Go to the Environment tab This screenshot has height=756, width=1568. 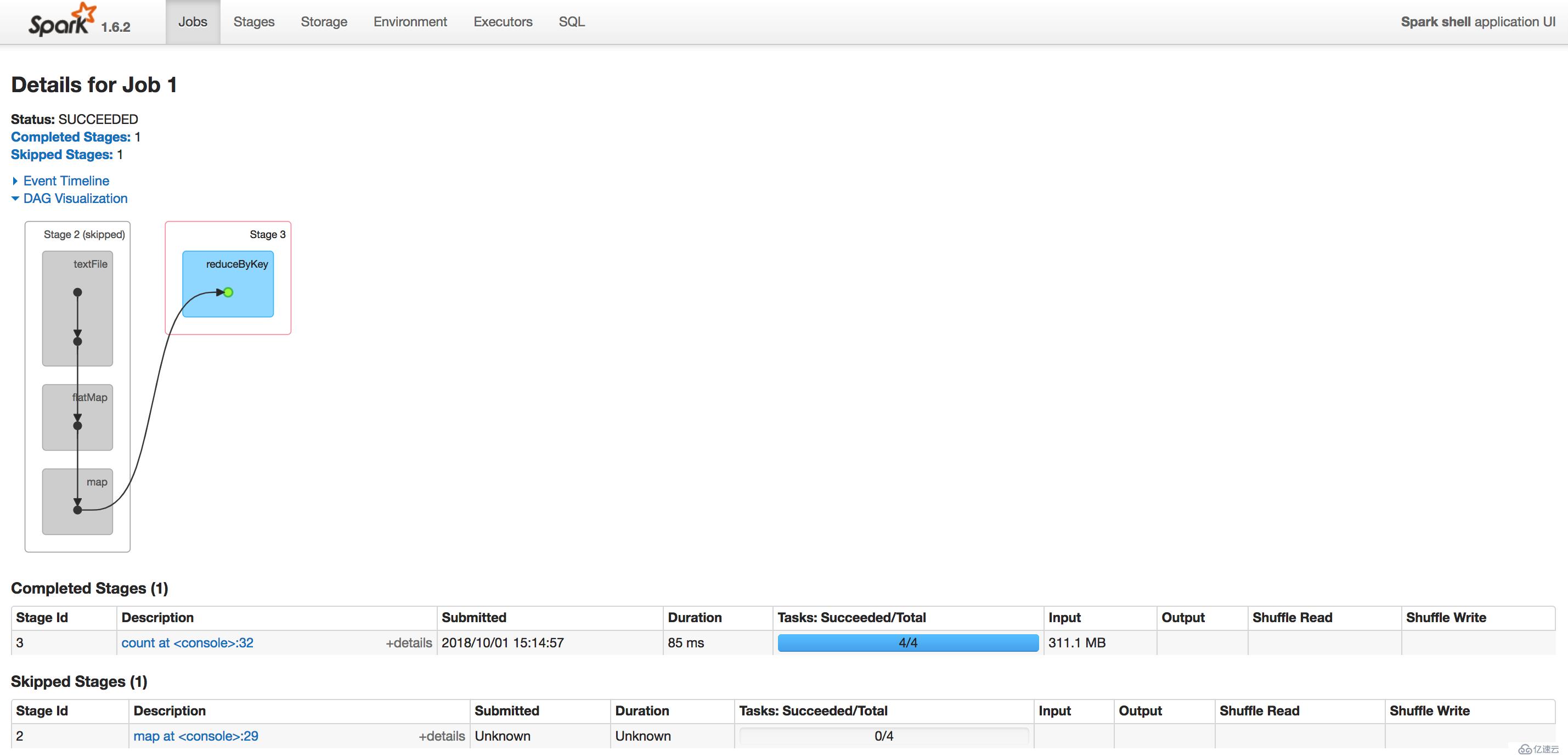(410, 22)
